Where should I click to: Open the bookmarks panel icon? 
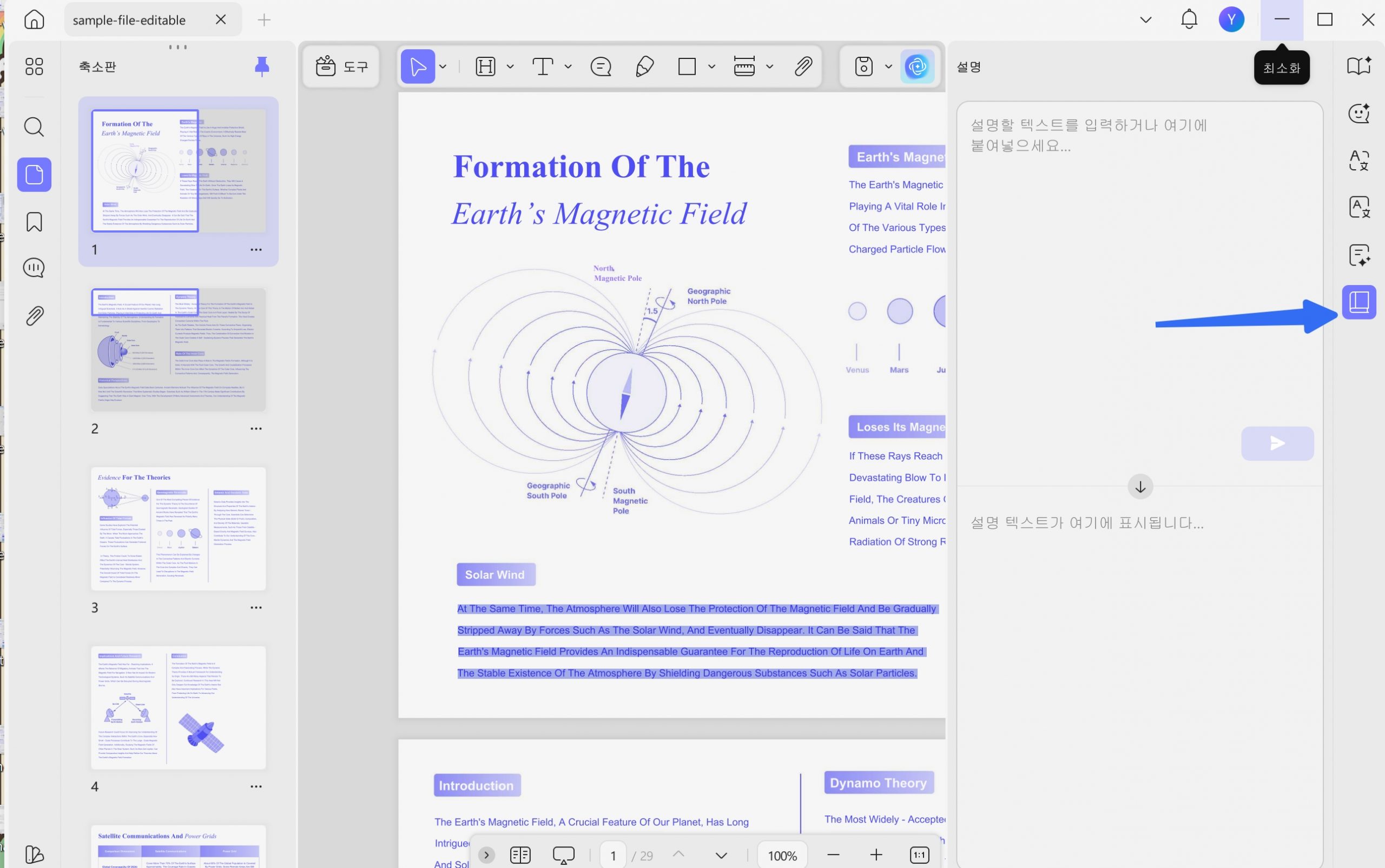point(34,222)
